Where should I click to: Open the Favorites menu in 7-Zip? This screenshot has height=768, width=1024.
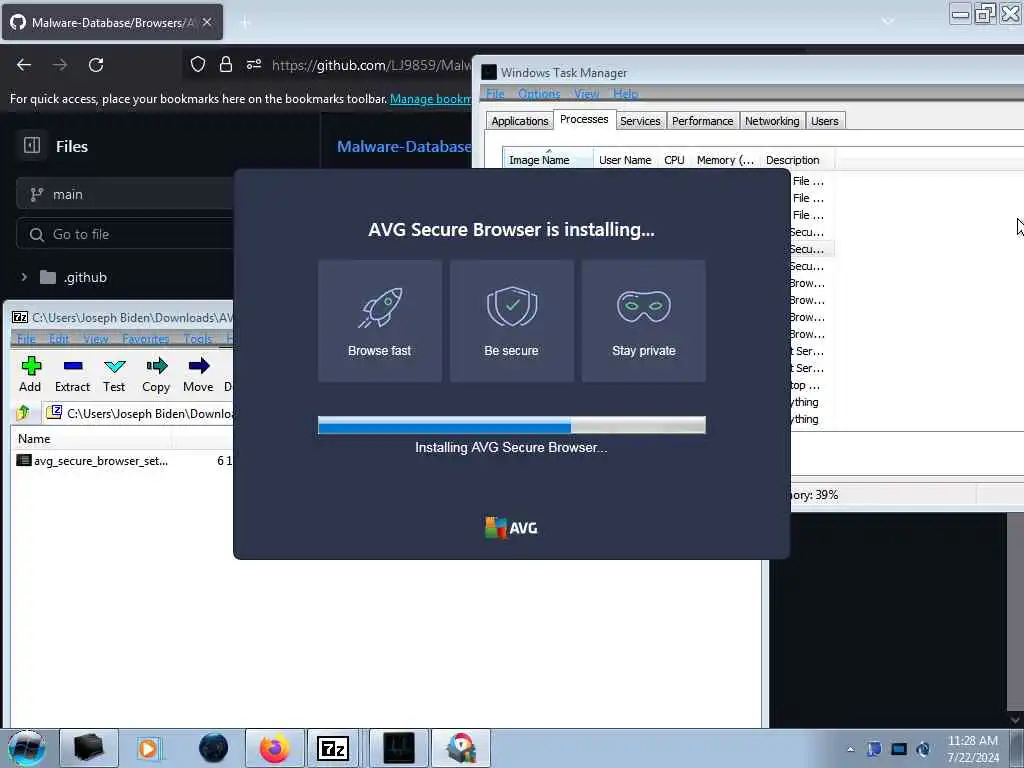pos(146,339)
